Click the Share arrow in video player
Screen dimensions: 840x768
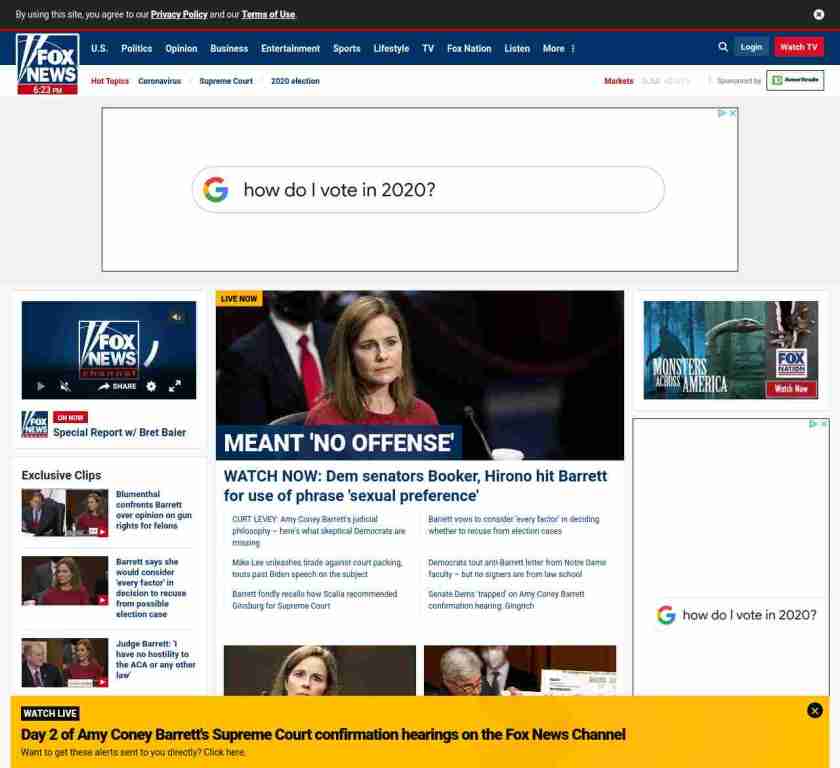[x=117, y=386]
